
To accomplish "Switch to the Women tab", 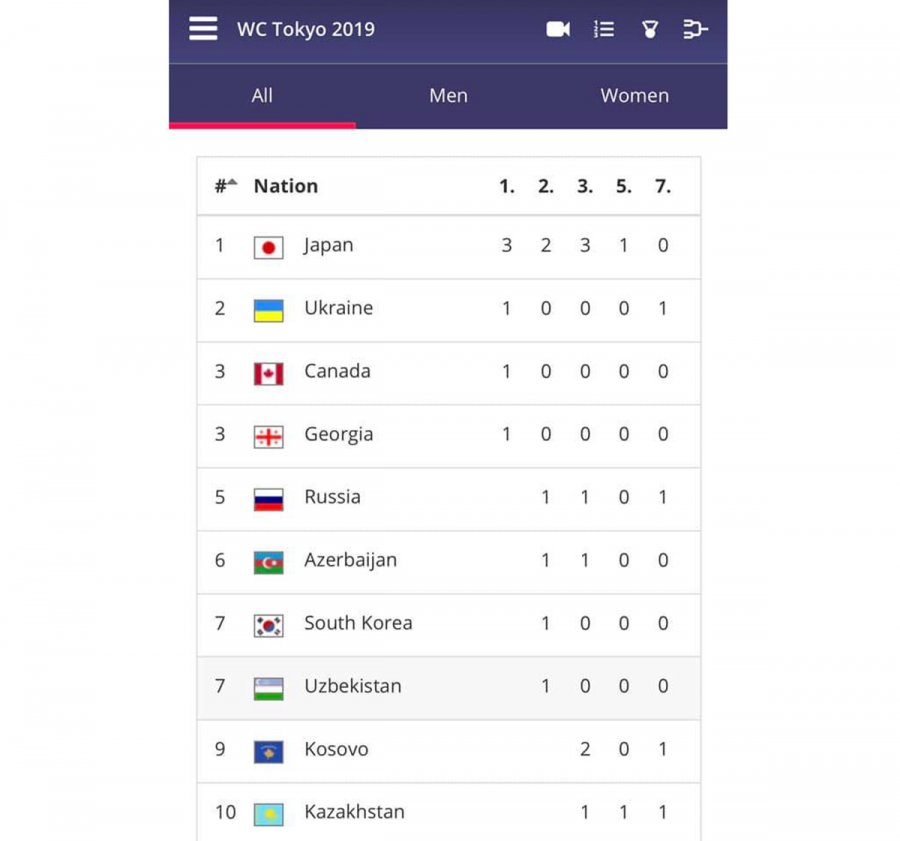I will click(634, 95).
